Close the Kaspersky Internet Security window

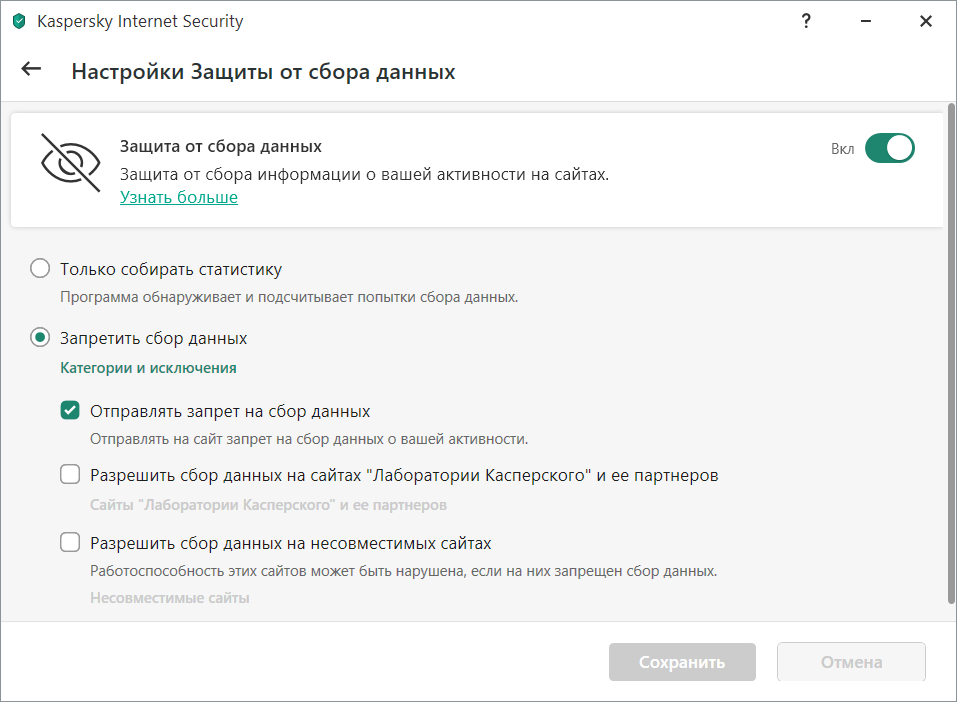pos(925,21)
